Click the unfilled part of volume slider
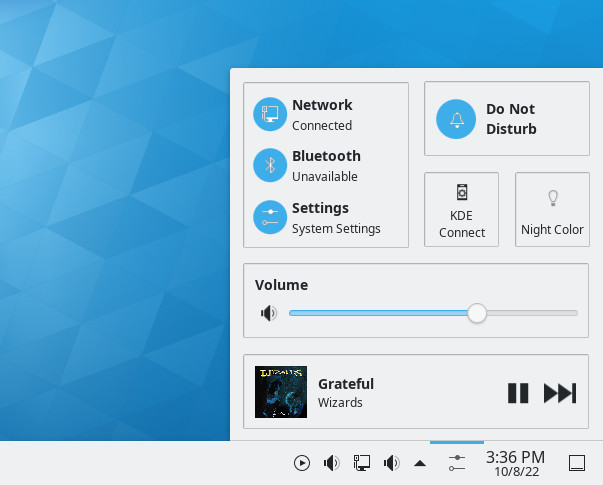This screenshot has width=603, height=485. tap(532, 313)
